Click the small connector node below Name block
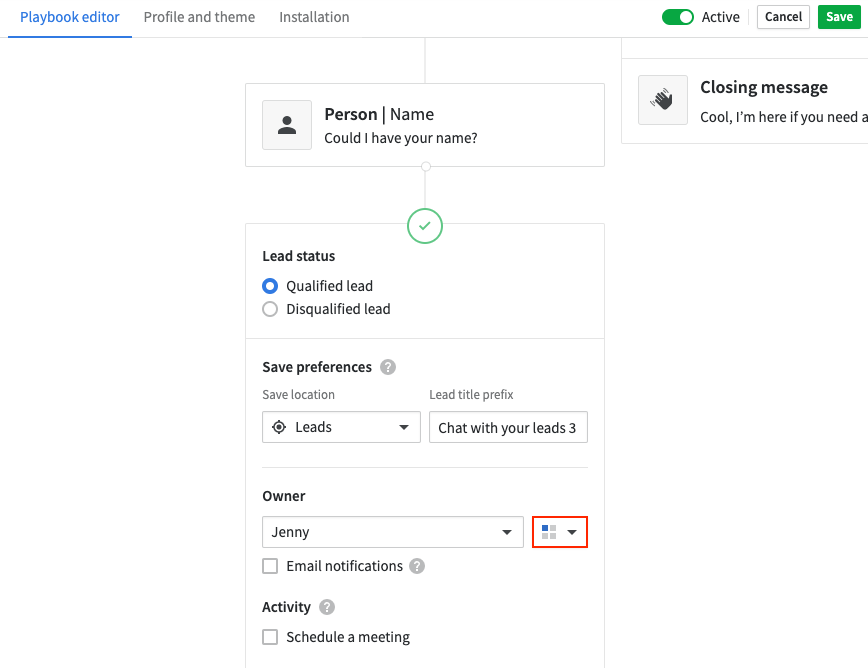The height and width of the screenshot is (668, 868). coord(425,167)
